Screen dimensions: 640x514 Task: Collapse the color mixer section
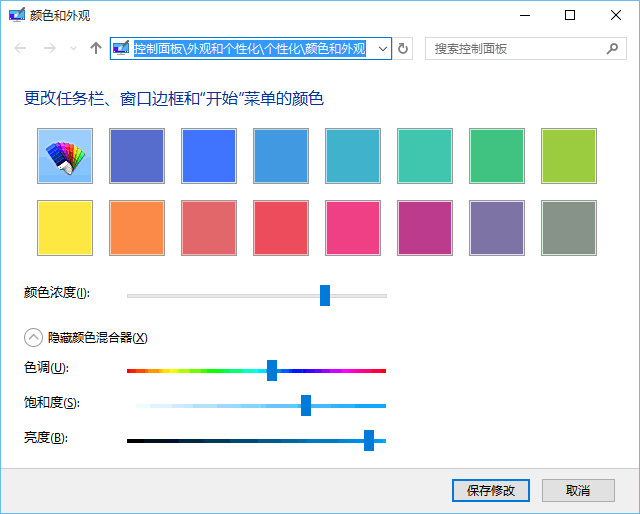34,338
